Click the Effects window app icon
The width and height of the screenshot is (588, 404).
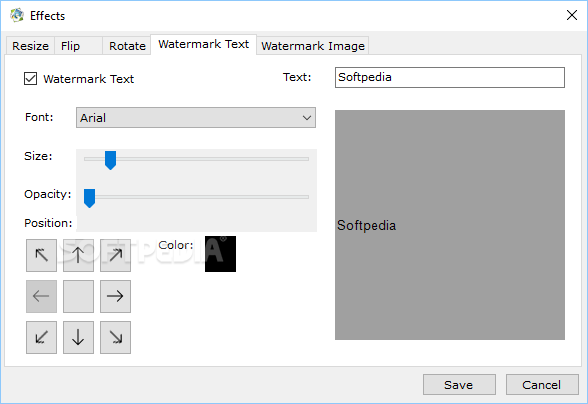[17, 15]
